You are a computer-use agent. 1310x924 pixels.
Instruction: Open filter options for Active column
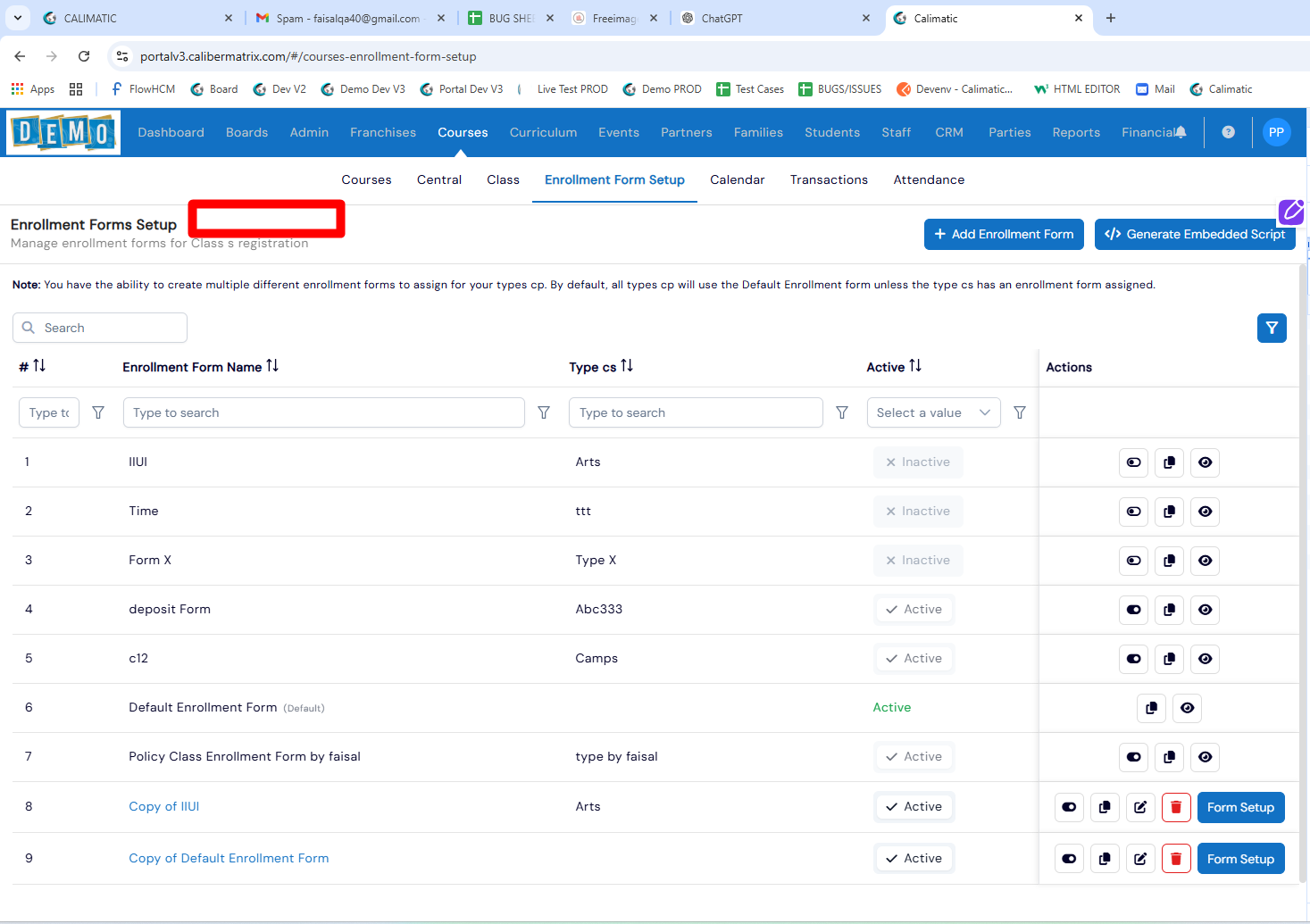pos(1020,412)
